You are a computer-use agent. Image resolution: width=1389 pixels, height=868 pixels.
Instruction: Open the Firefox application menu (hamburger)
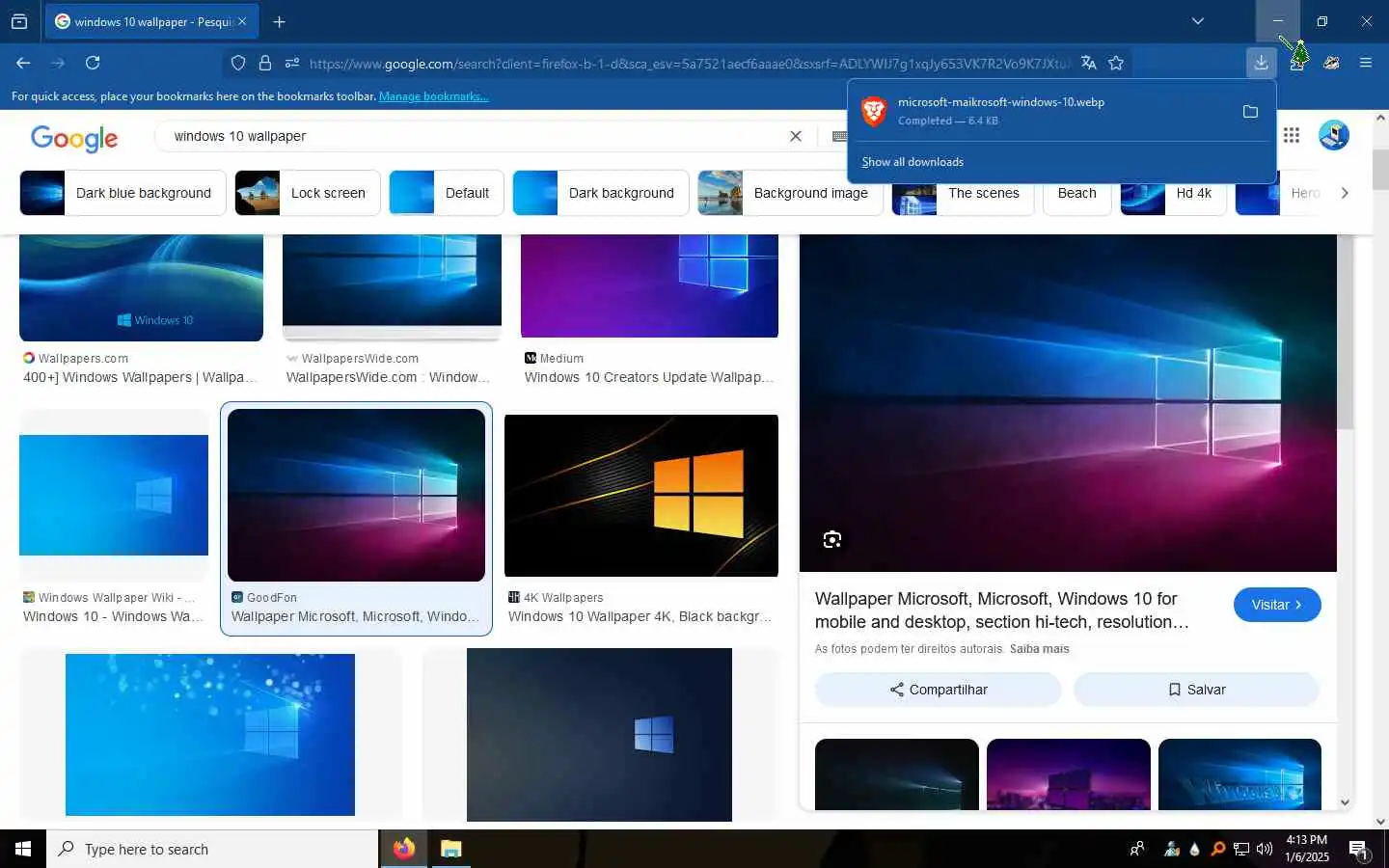(x=1365, y=63)
